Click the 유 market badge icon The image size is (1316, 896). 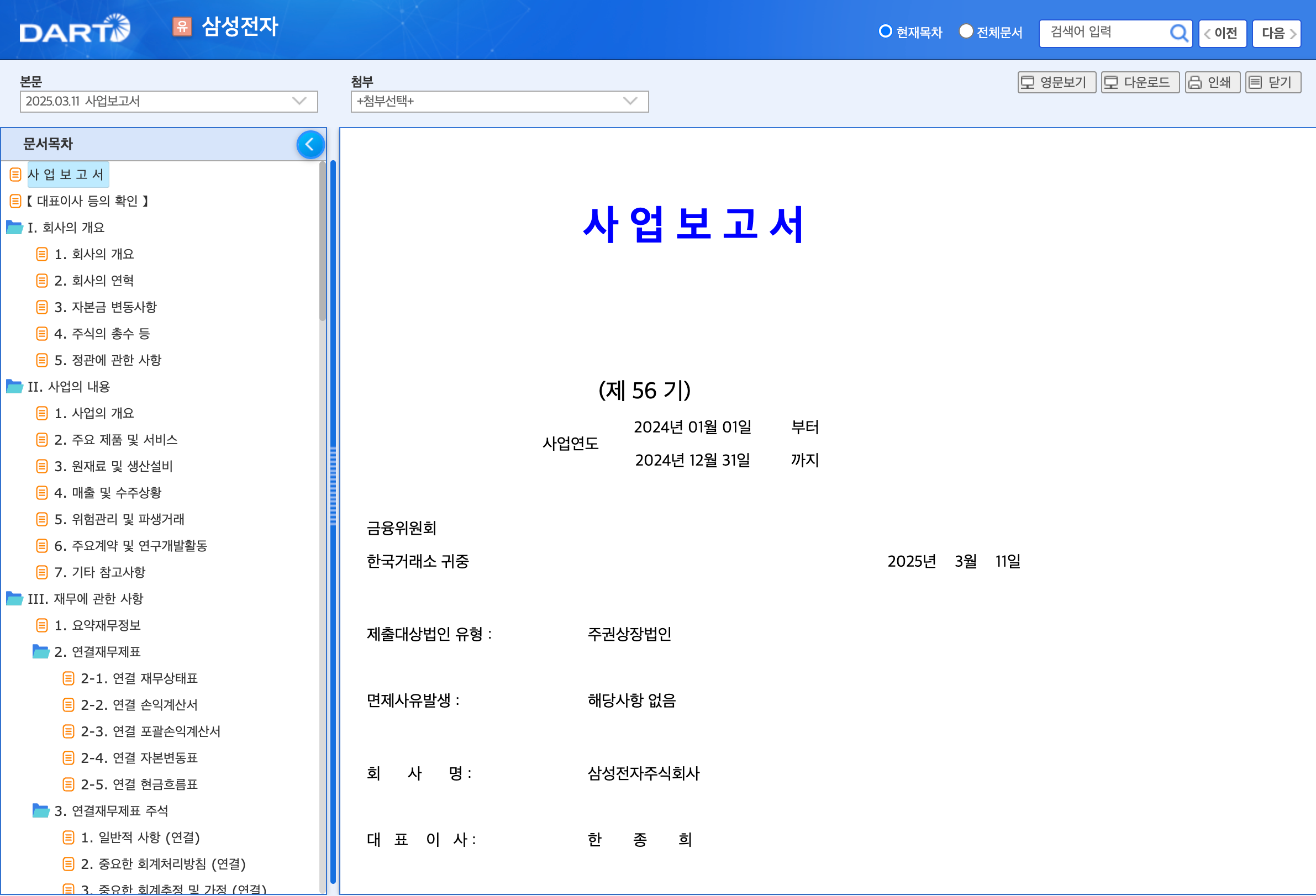[x=182, y=27]
